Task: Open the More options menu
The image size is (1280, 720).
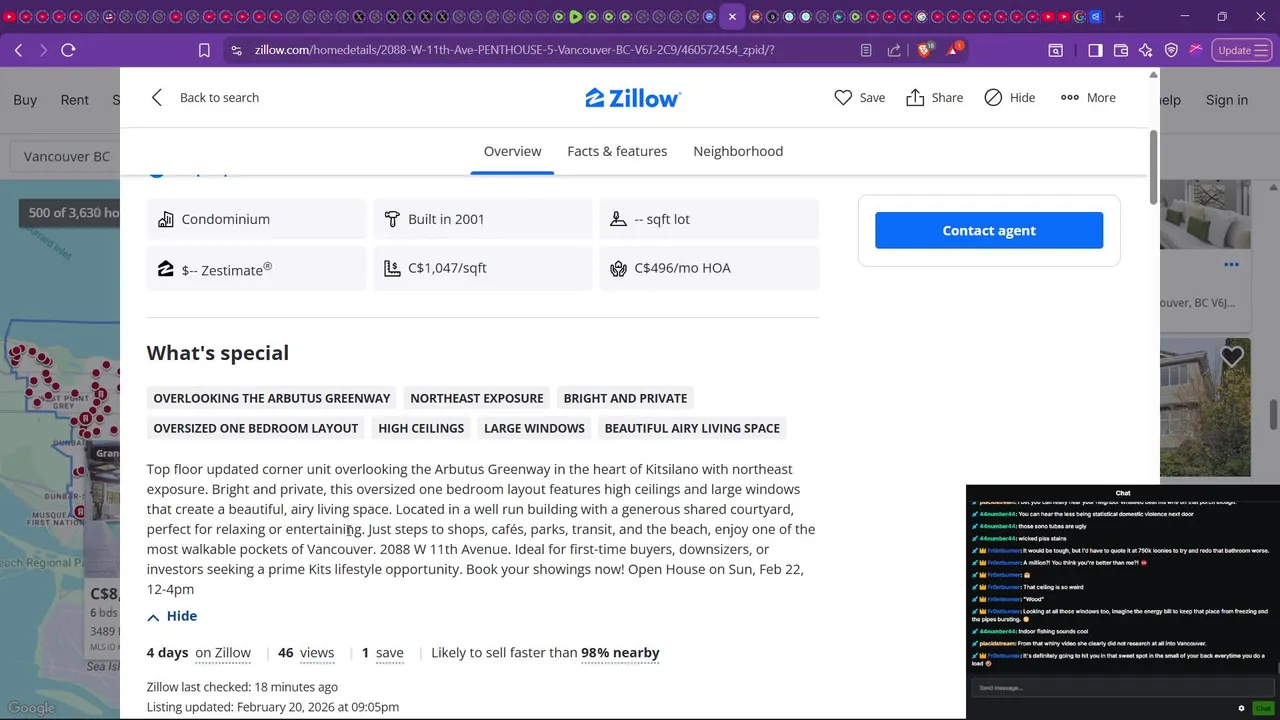Action: click(1088, 97)
